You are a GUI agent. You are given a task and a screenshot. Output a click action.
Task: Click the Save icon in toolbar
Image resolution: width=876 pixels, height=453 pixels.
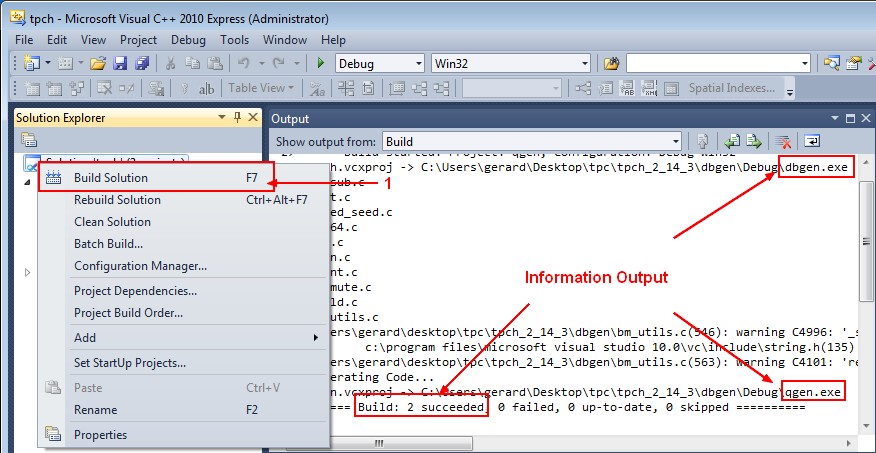click(120, 63)
